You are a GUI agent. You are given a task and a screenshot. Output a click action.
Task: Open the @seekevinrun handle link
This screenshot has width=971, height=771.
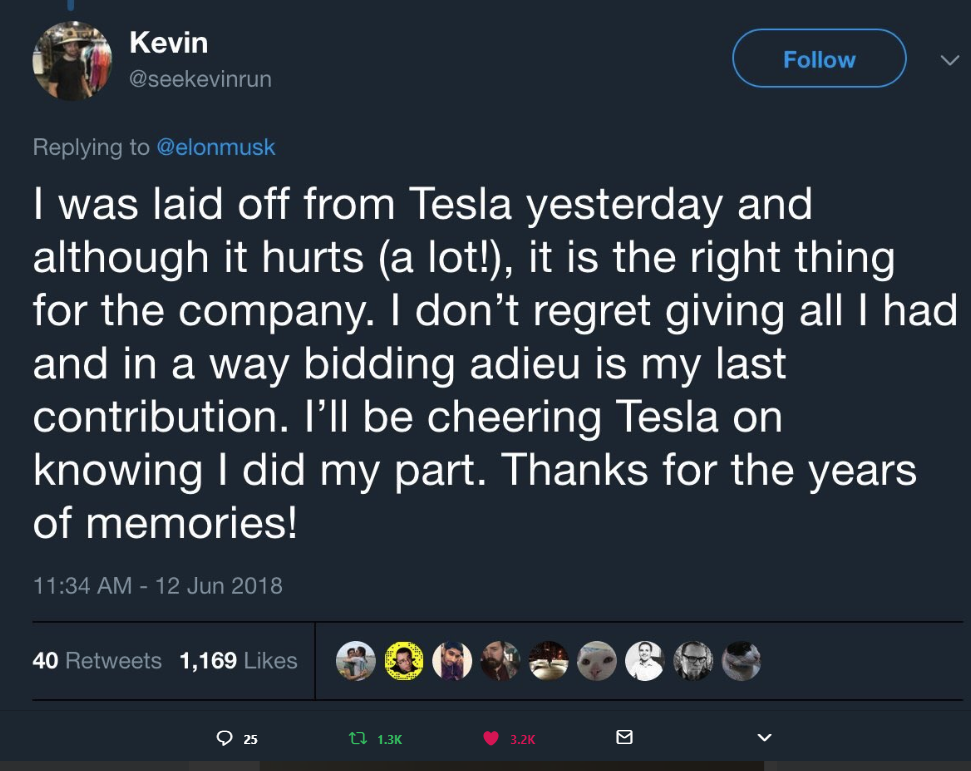point(200,79)
